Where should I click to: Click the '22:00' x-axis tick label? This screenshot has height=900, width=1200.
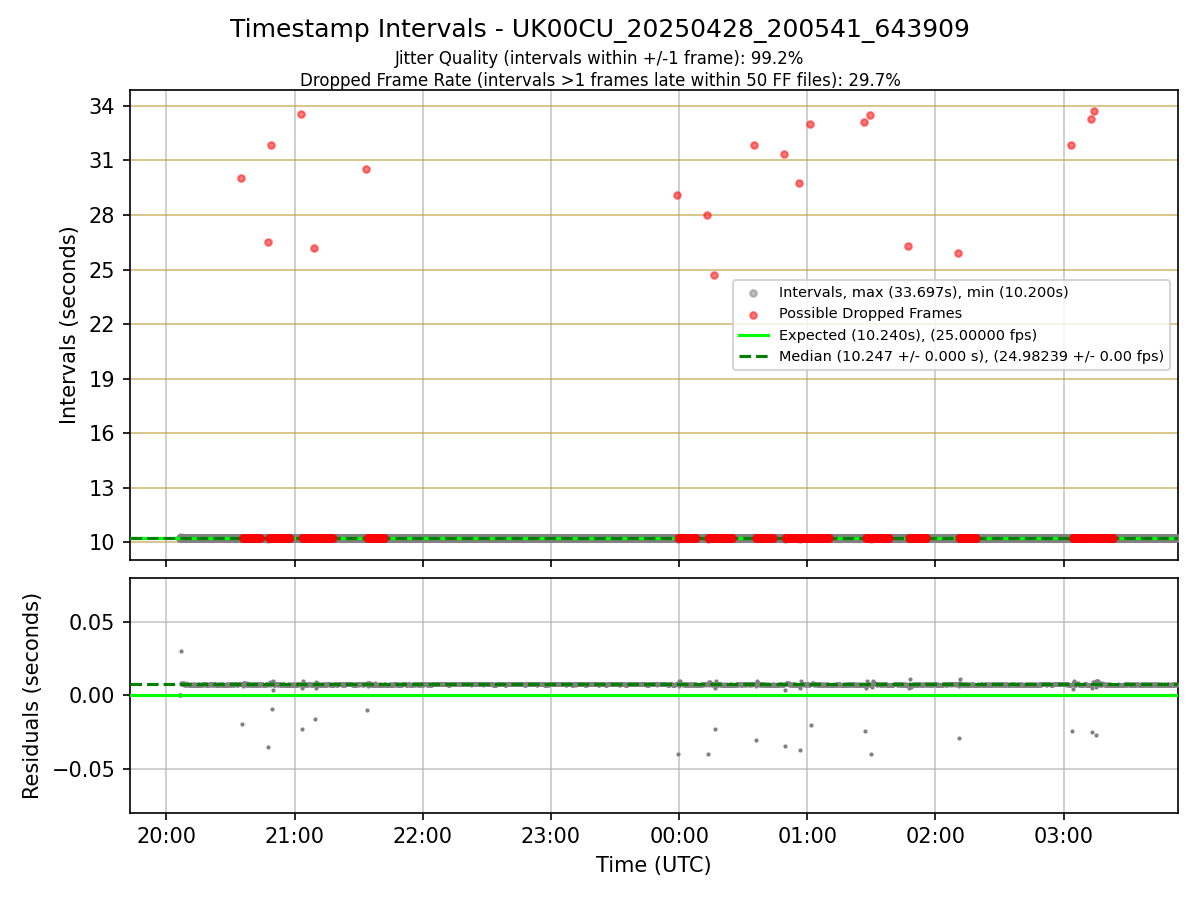pyautogui.click(x=422, y=835)
